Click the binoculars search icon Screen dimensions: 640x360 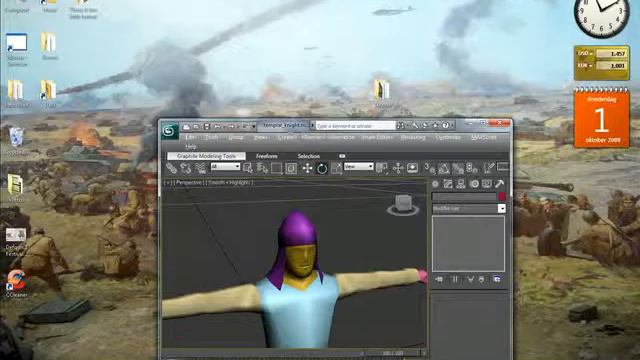(x=400, y=126)
